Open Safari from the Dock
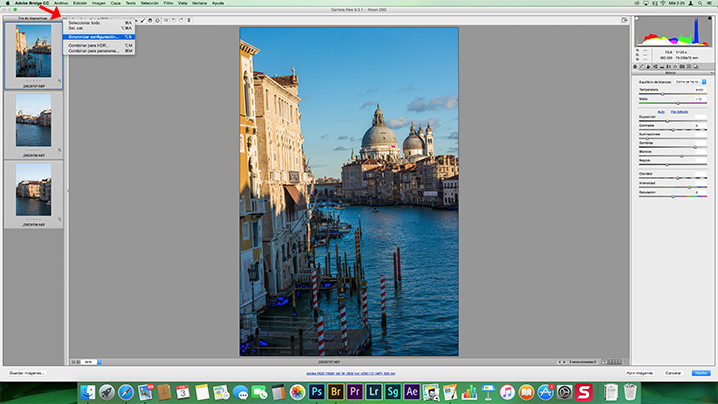This screenshot has width=718, height=404. 126,392
